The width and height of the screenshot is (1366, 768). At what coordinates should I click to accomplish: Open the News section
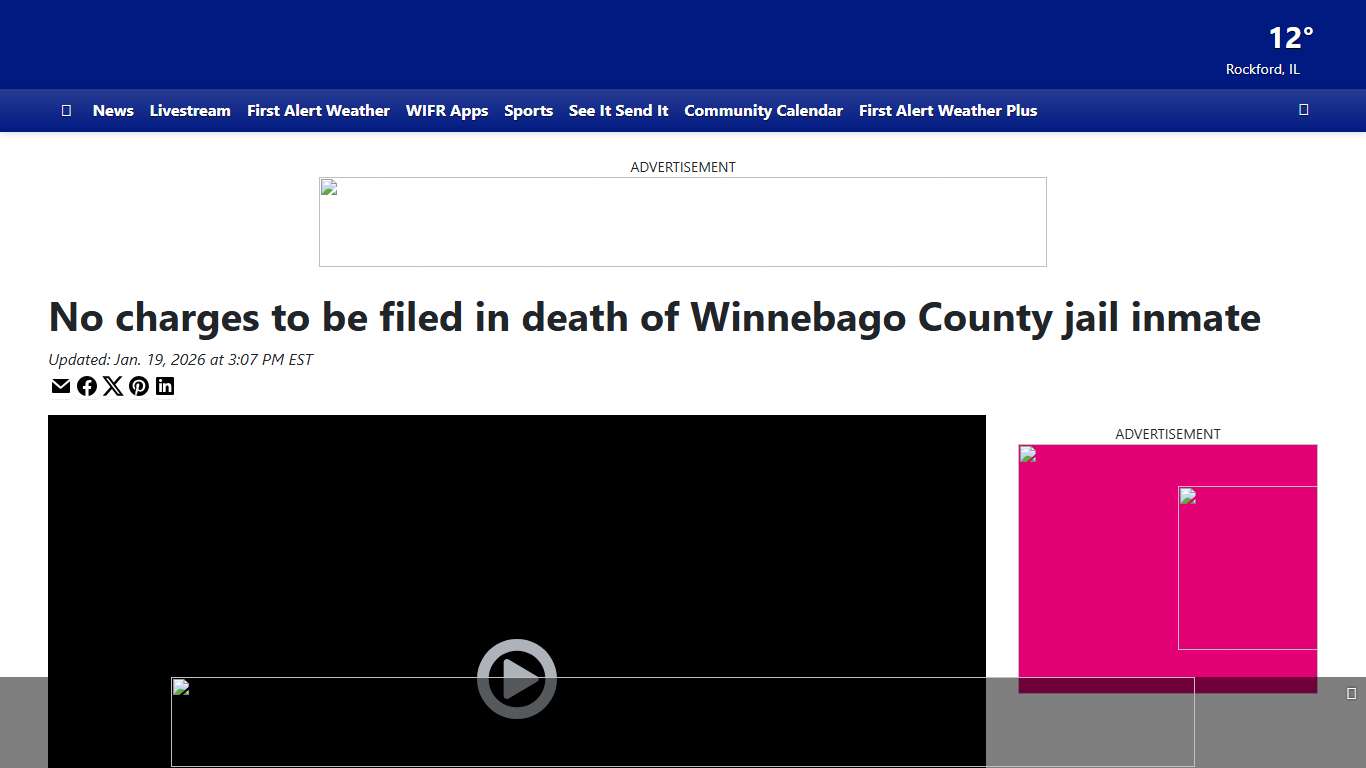(x=113, y=111)
